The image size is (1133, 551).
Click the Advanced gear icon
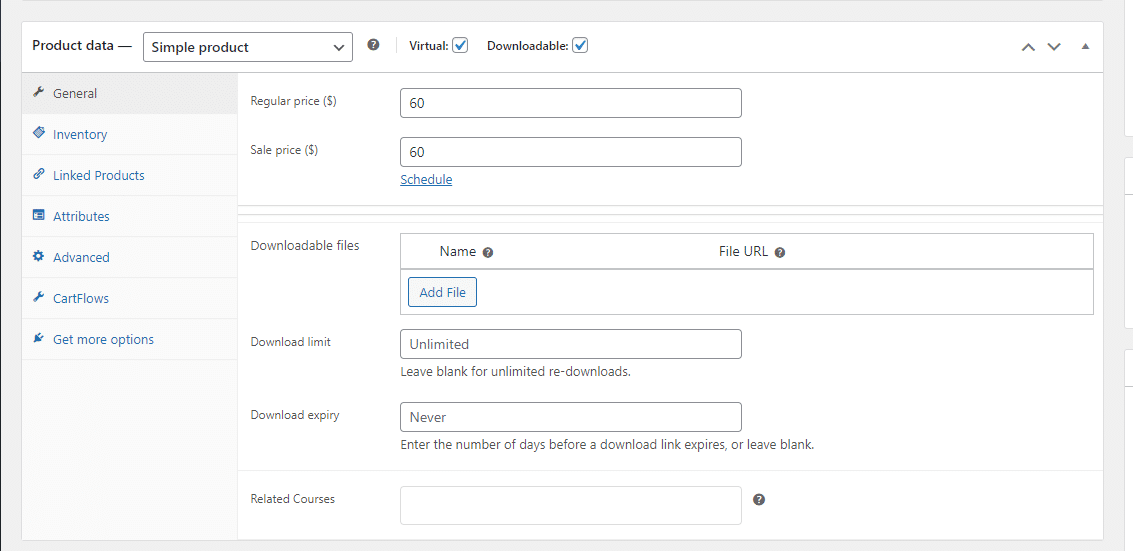[x=39, y=256]
